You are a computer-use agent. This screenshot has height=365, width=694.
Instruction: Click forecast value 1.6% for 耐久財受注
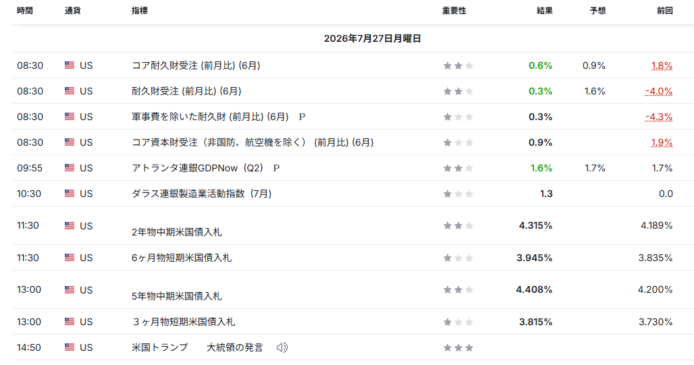coord(594,91)
